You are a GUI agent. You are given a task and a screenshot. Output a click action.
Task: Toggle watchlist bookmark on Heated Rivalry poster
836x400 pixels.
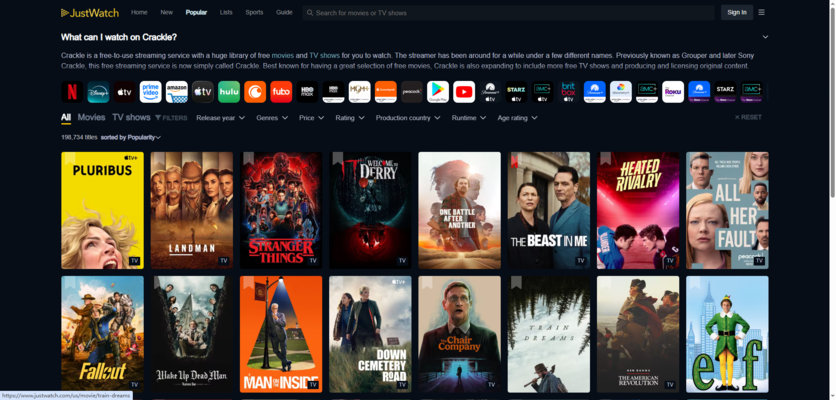(604, 158)
